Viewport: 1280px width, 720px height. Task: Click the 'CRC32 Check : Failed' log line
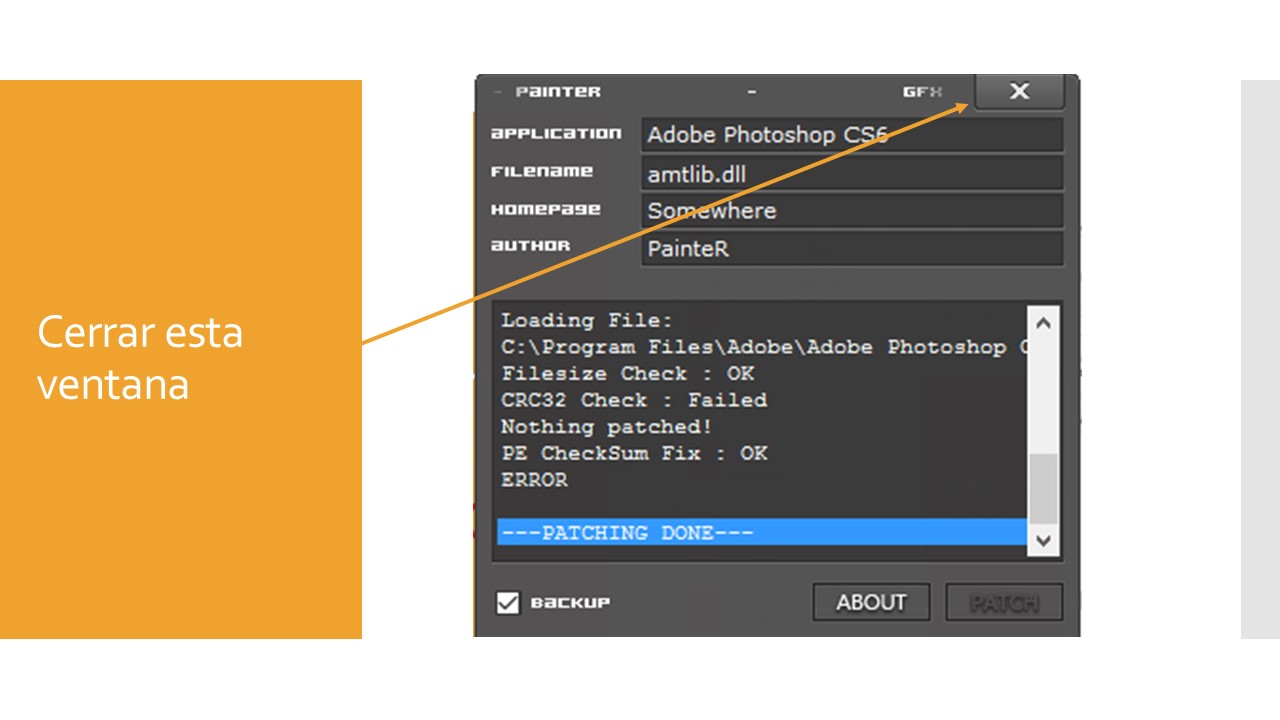point(634,400)
